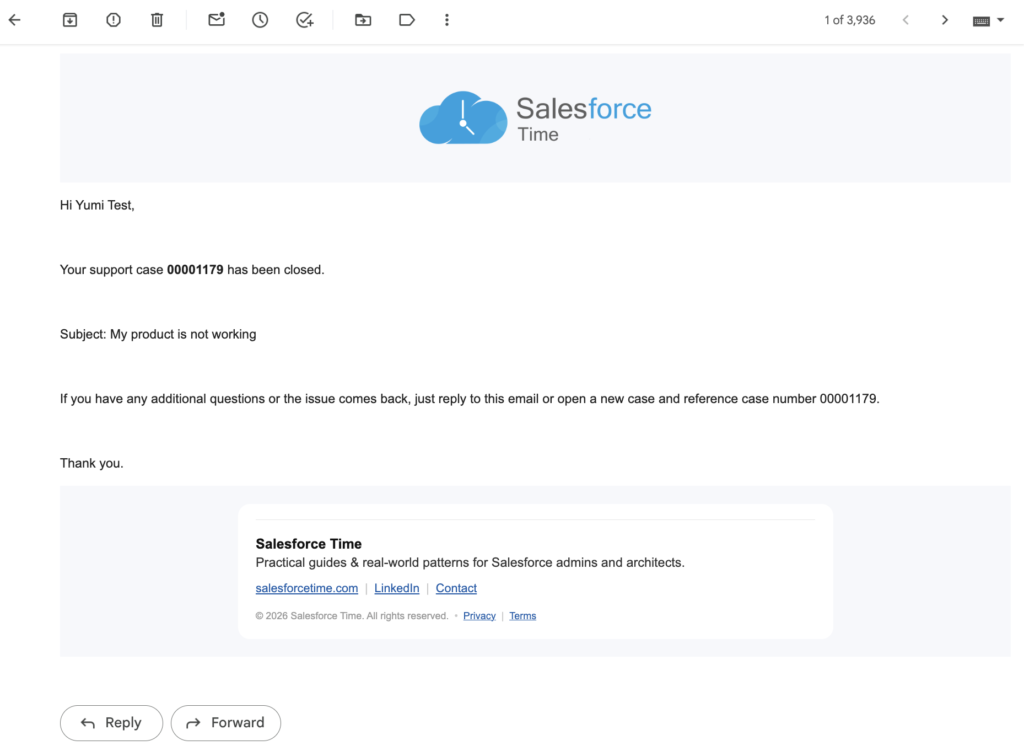Forward the case closure email

click(x=226, y=722)
